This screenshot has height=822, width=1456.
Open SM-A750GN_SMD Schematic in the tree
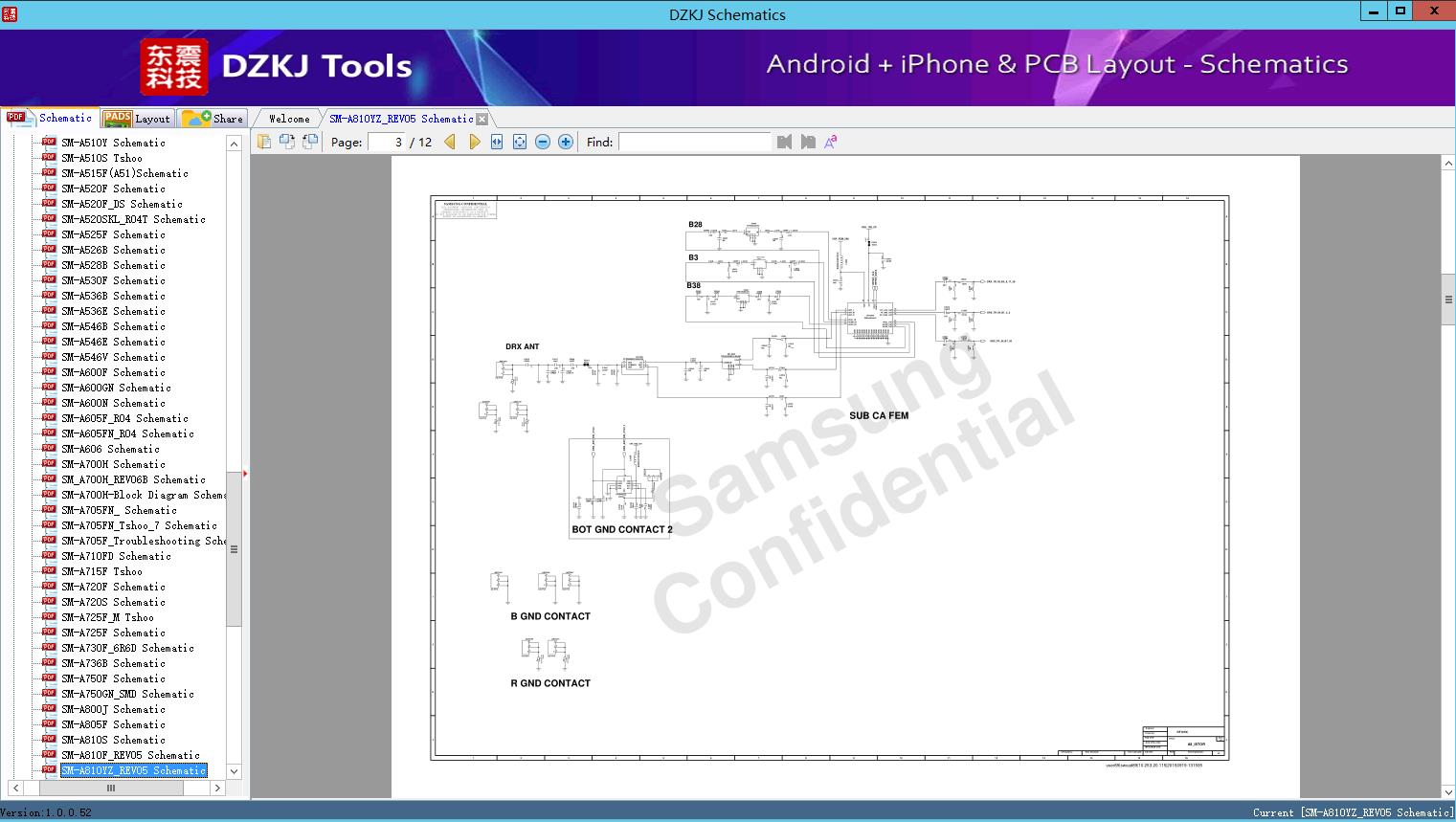pyautogui.click(x=127, y=694)
